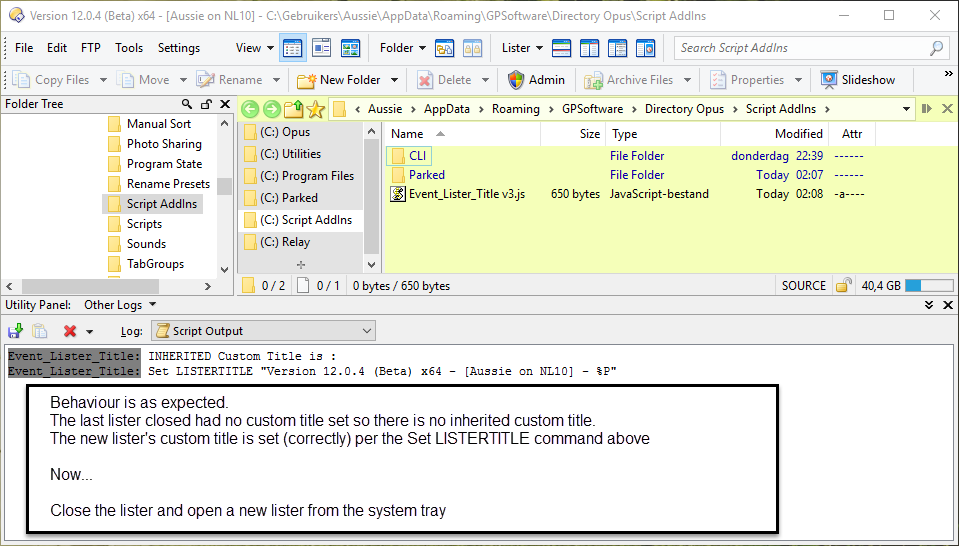Click Event_Lister_Title v3.js file icon
The height and width of the screenshot is (546, 959).
pyautogui.click(x=398, y=194)
